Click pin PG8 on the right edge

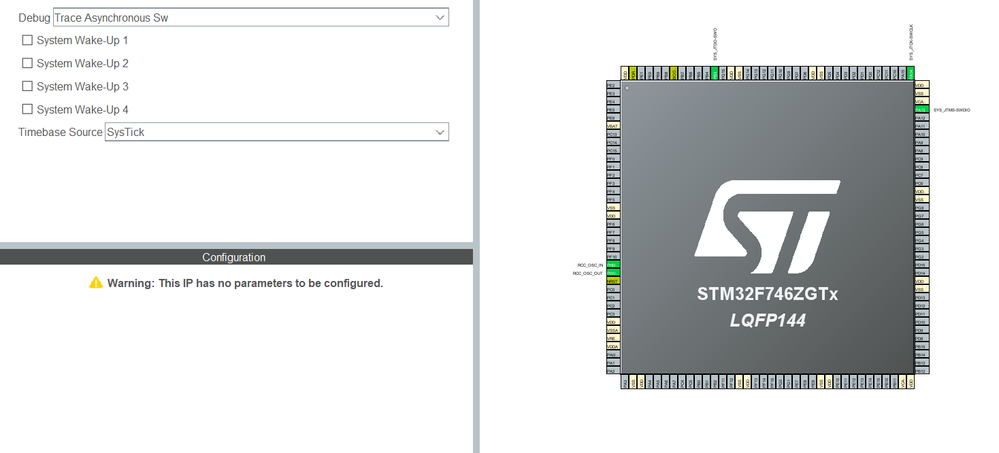(921, 207)
